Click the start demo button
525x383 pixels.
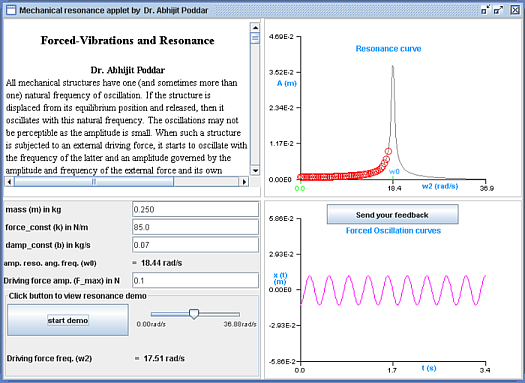68,320
